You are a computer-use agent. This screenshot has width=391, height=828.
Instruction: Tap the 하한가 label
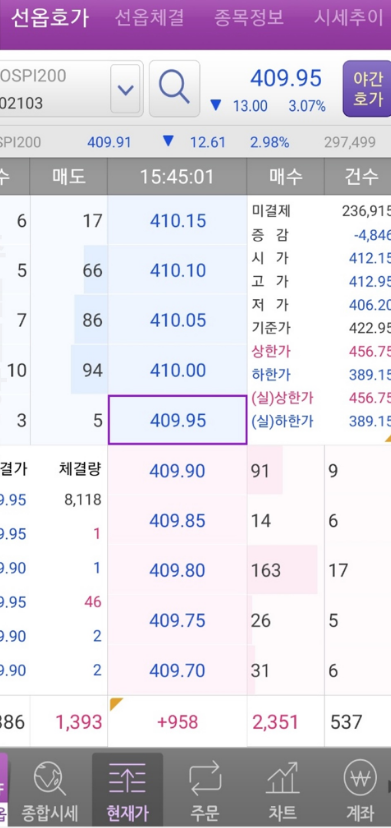[271, 374]
